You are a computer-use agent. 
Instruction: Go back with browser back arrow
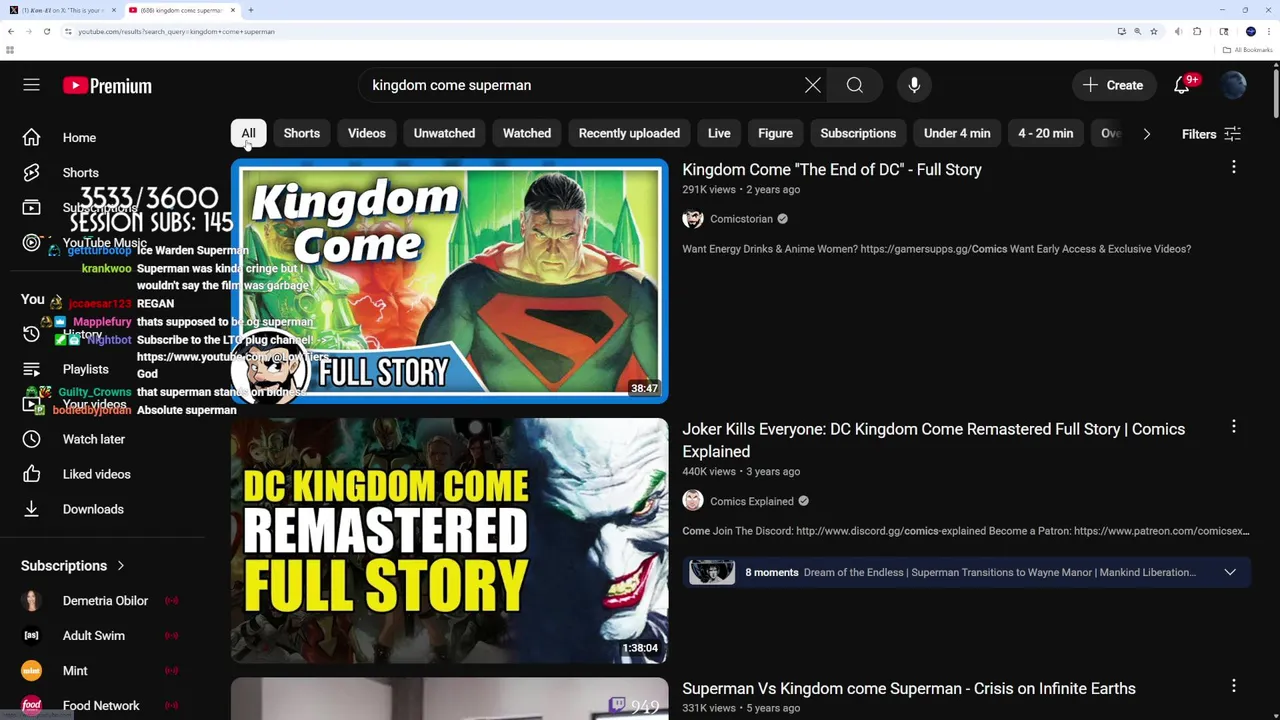click(11, 31)
